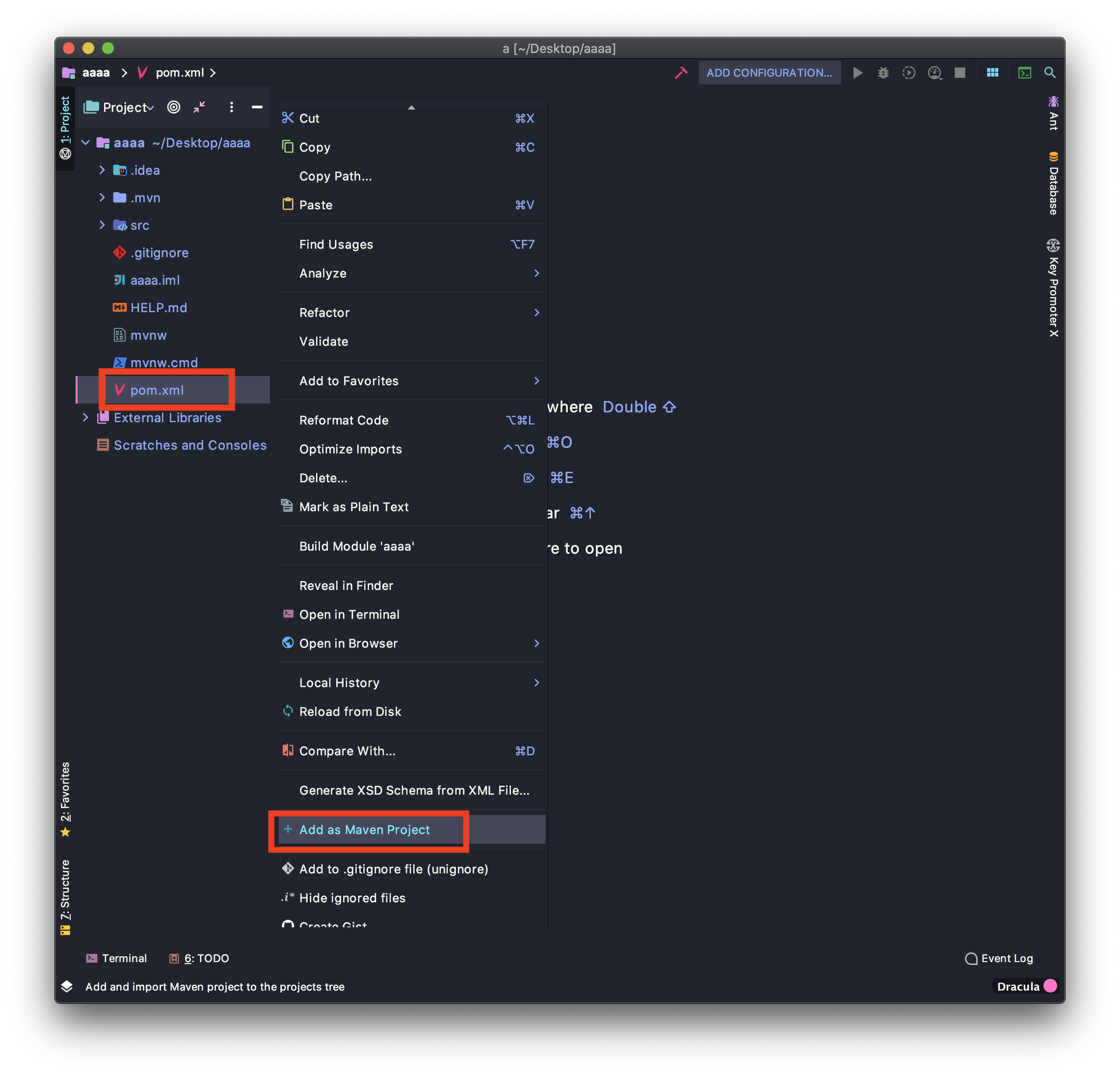
Task: Toggle the pink Dracula theme indicator
Action: [1050, 986]
